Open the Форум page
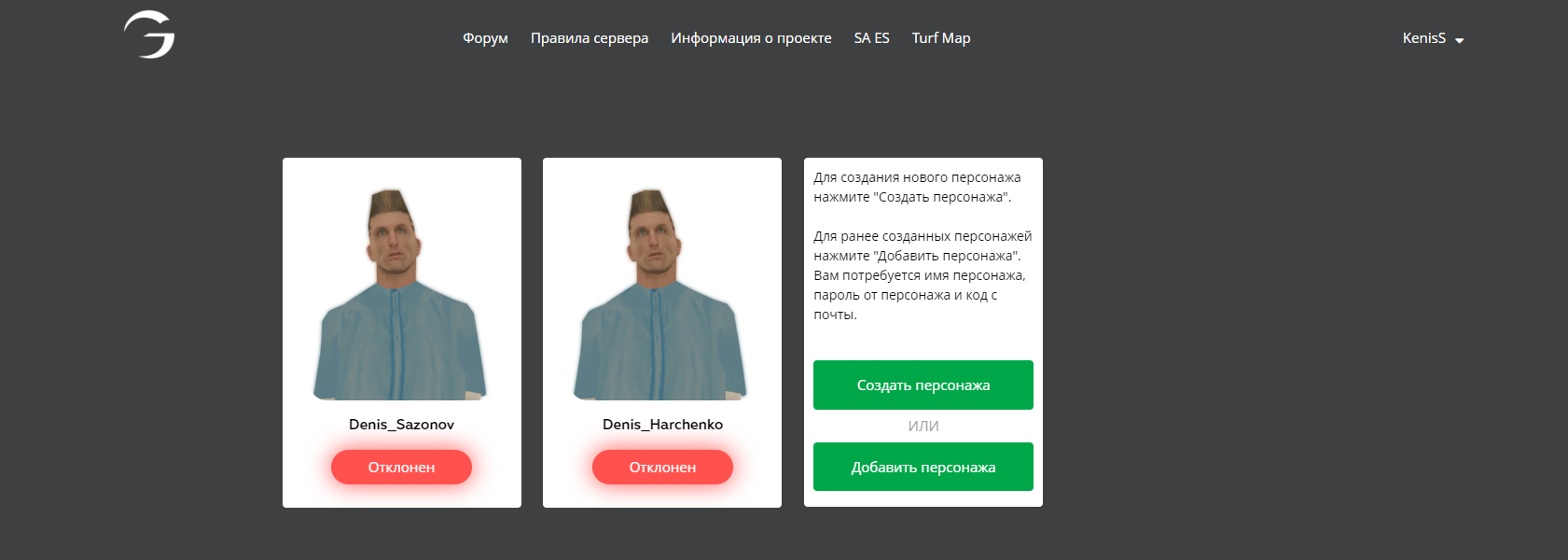This screenshot has width=1568, height=560. tap(485, 38)
